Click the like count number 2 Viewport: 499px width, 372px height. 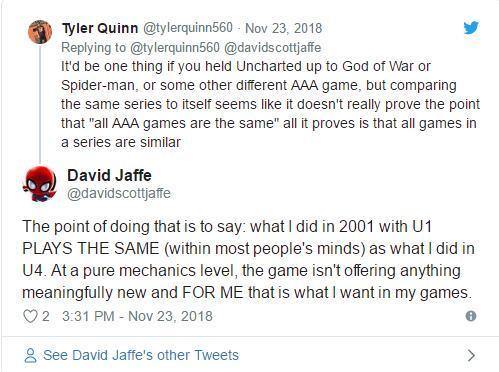(46, 316)
